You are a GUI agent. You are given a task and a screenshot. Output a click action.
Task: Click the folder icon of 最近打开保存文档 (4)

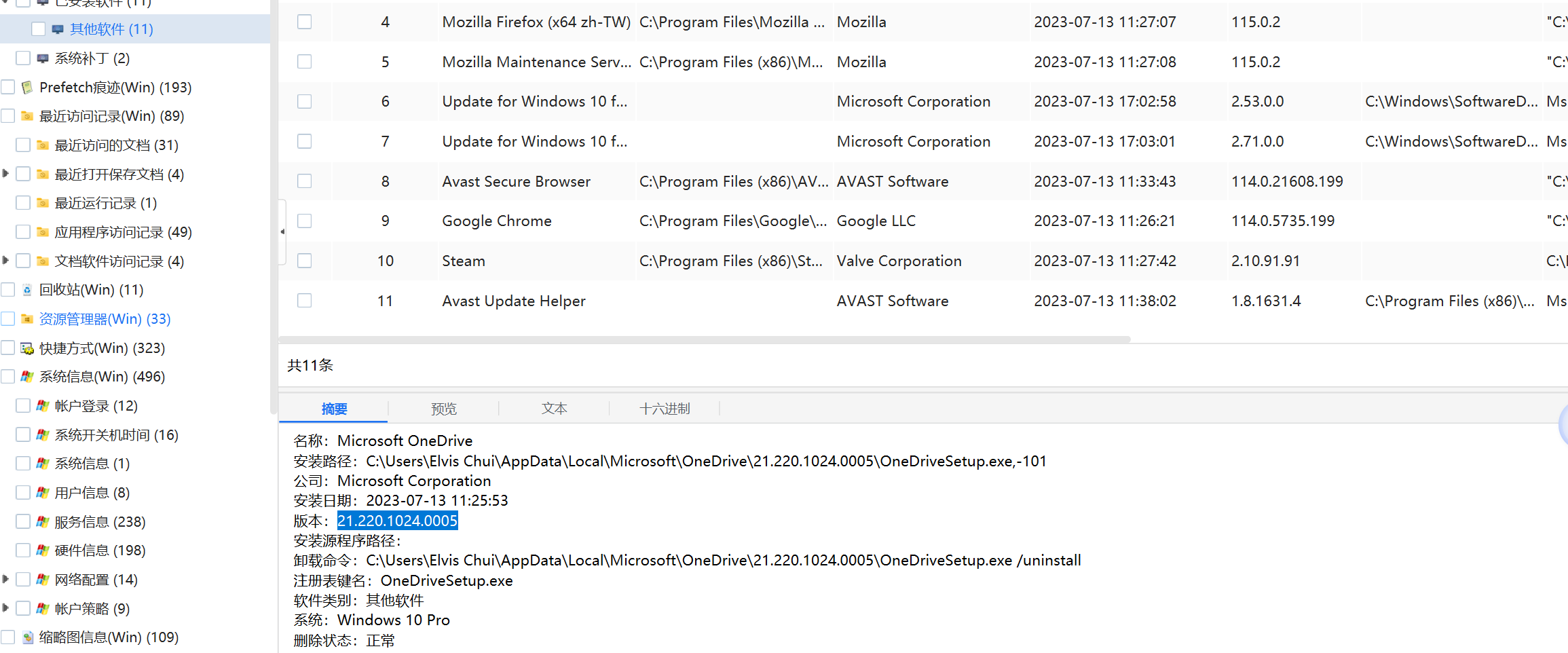point(43,174)
